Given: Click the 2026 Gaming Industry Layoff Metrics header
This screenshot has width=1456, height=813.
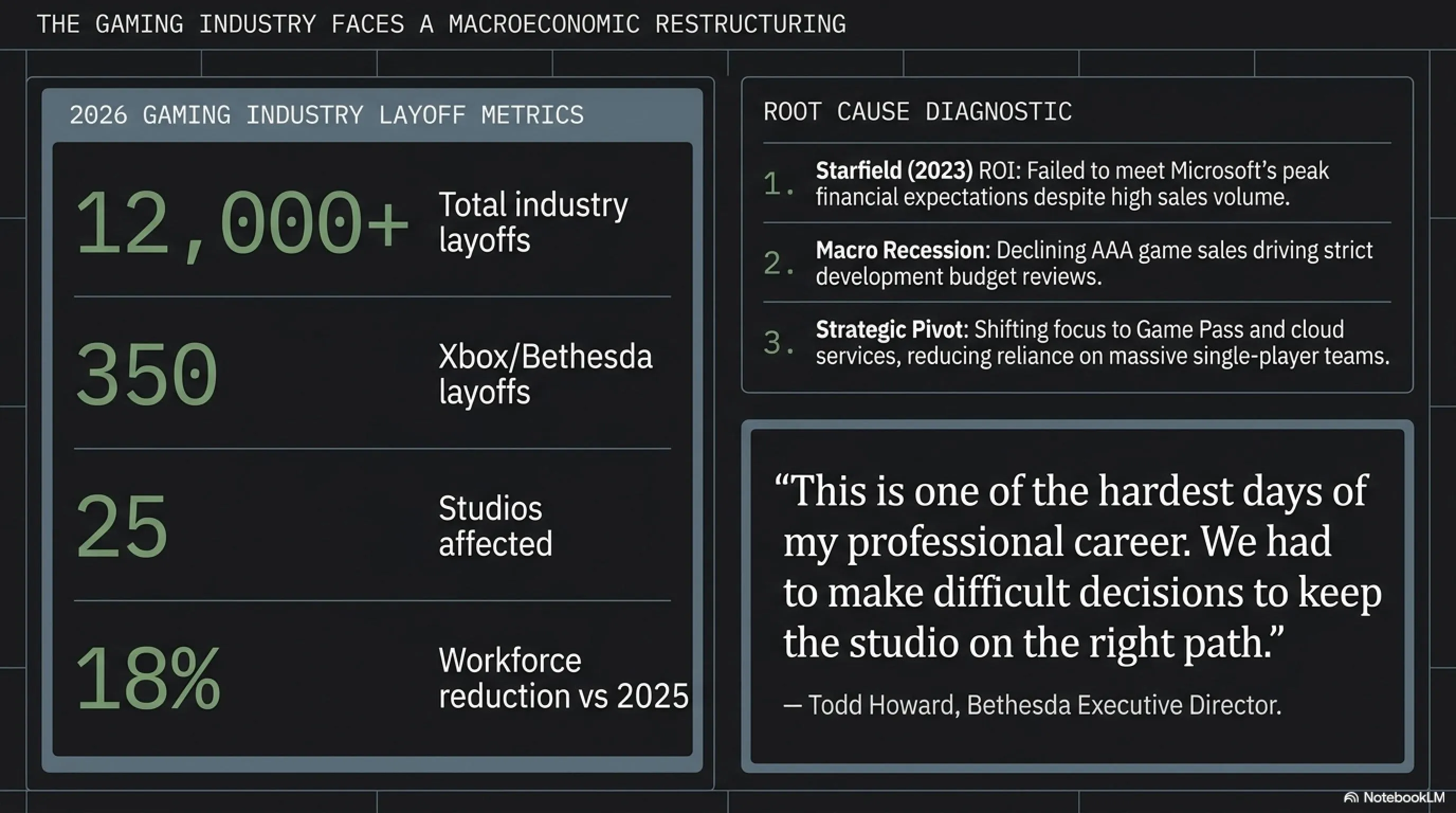Looking at the screenshot, I should [326, 115].
